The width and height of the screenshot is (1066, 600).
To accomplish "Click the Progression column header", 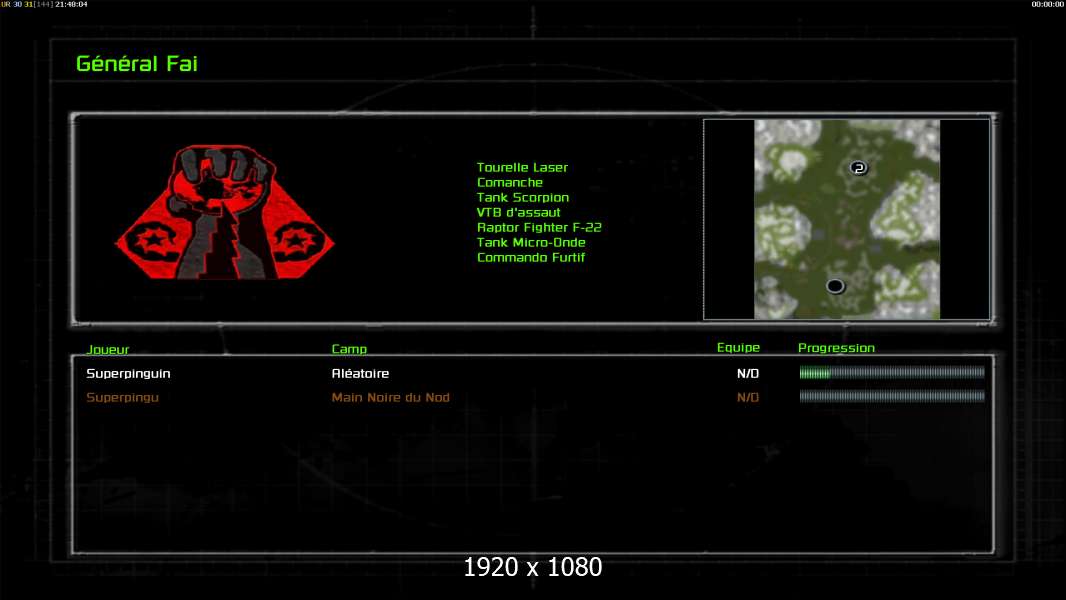I will (836, 348).
